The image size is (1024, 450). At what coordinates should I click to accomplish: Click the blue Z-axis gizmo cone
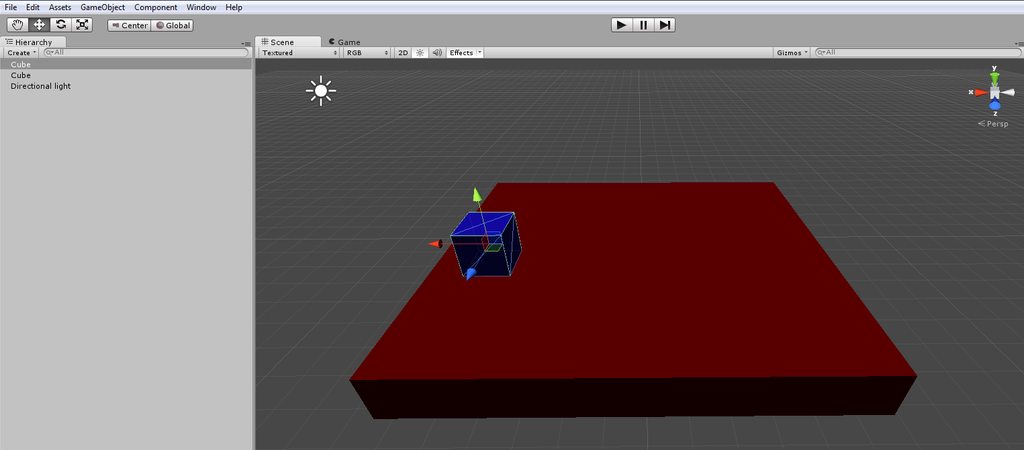point(995,104)
